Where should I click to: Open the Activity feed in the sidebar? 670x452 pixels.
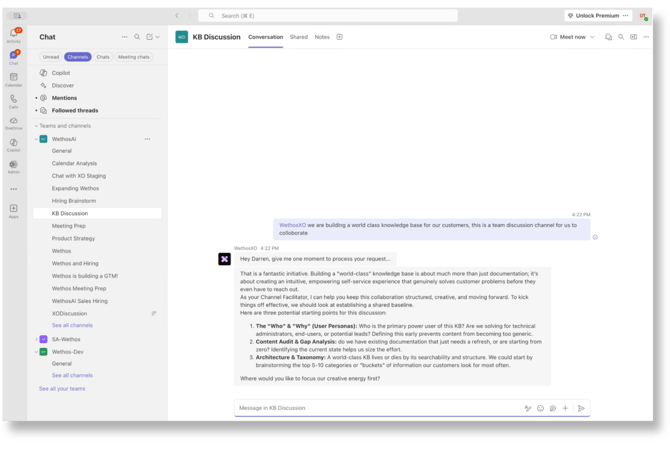[14, 34]
